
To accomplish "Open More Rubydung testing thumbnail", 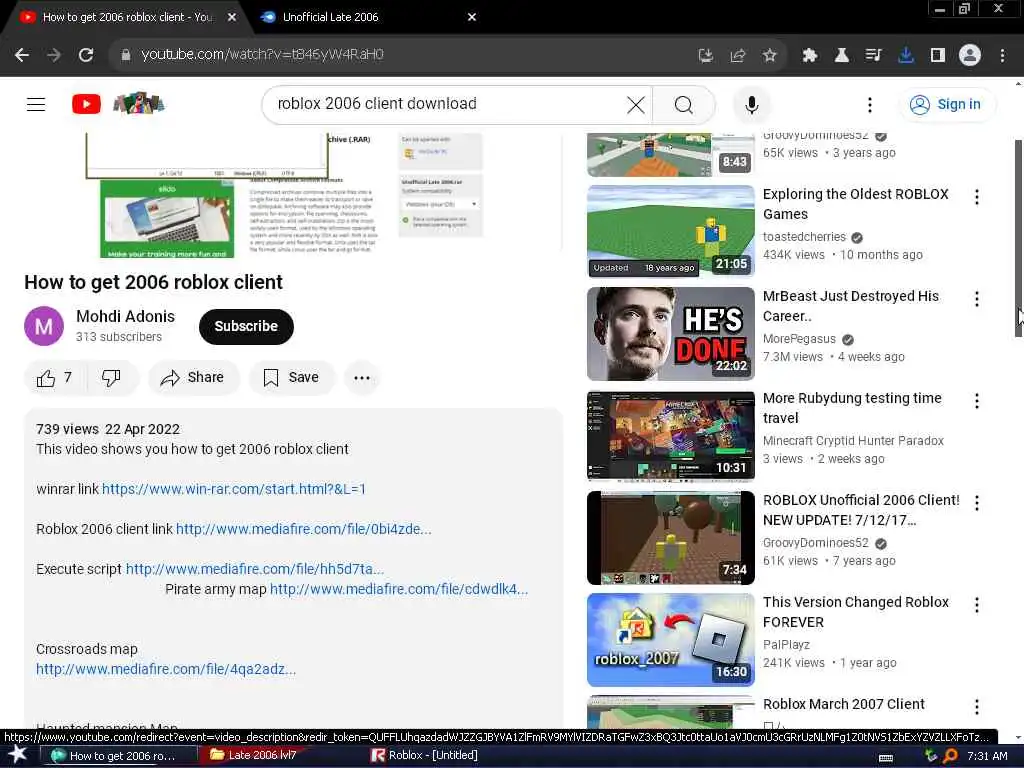I will 671,436.
